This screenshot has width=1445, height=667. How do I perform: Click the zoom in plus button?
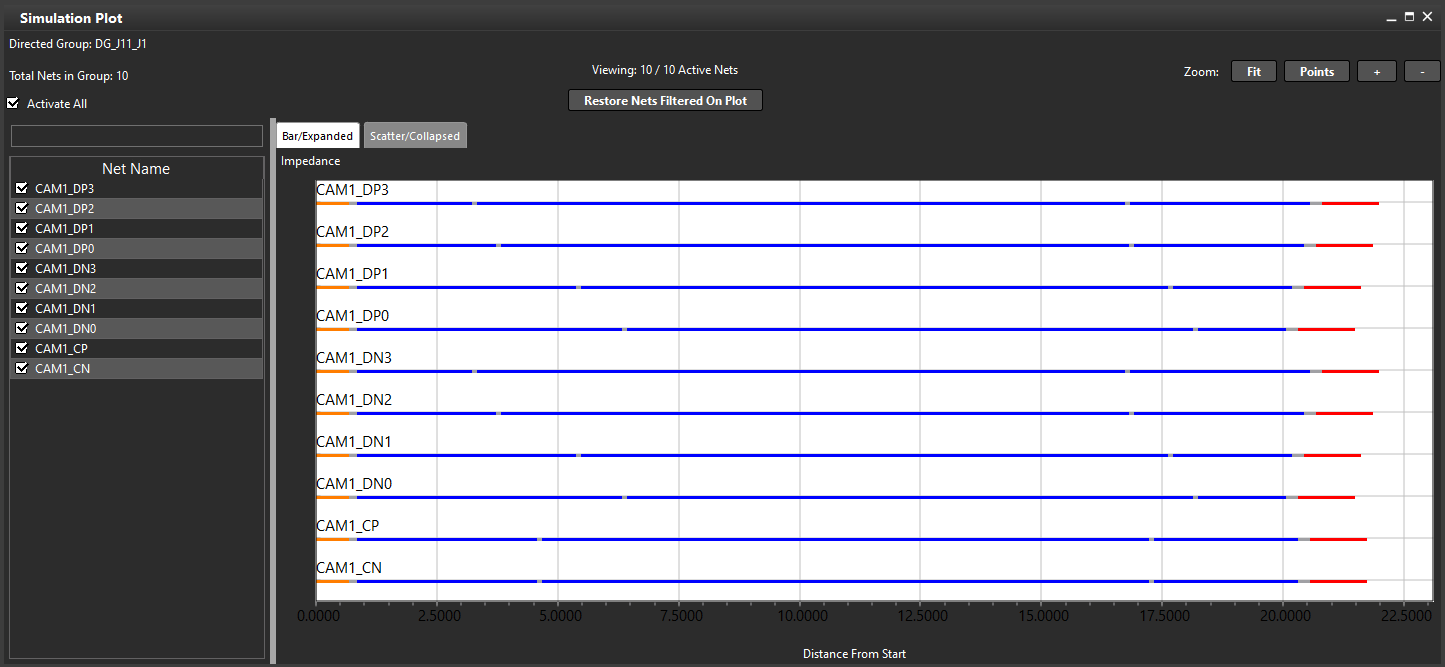pos(1377,71)
